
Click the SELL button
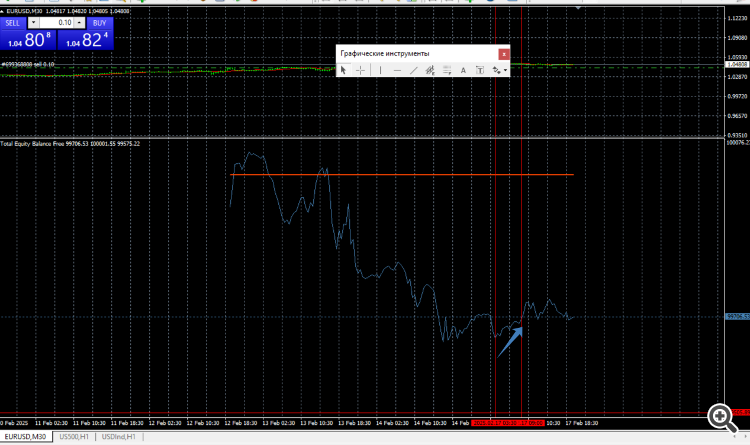pyautogui.click(x=13, y=23)
